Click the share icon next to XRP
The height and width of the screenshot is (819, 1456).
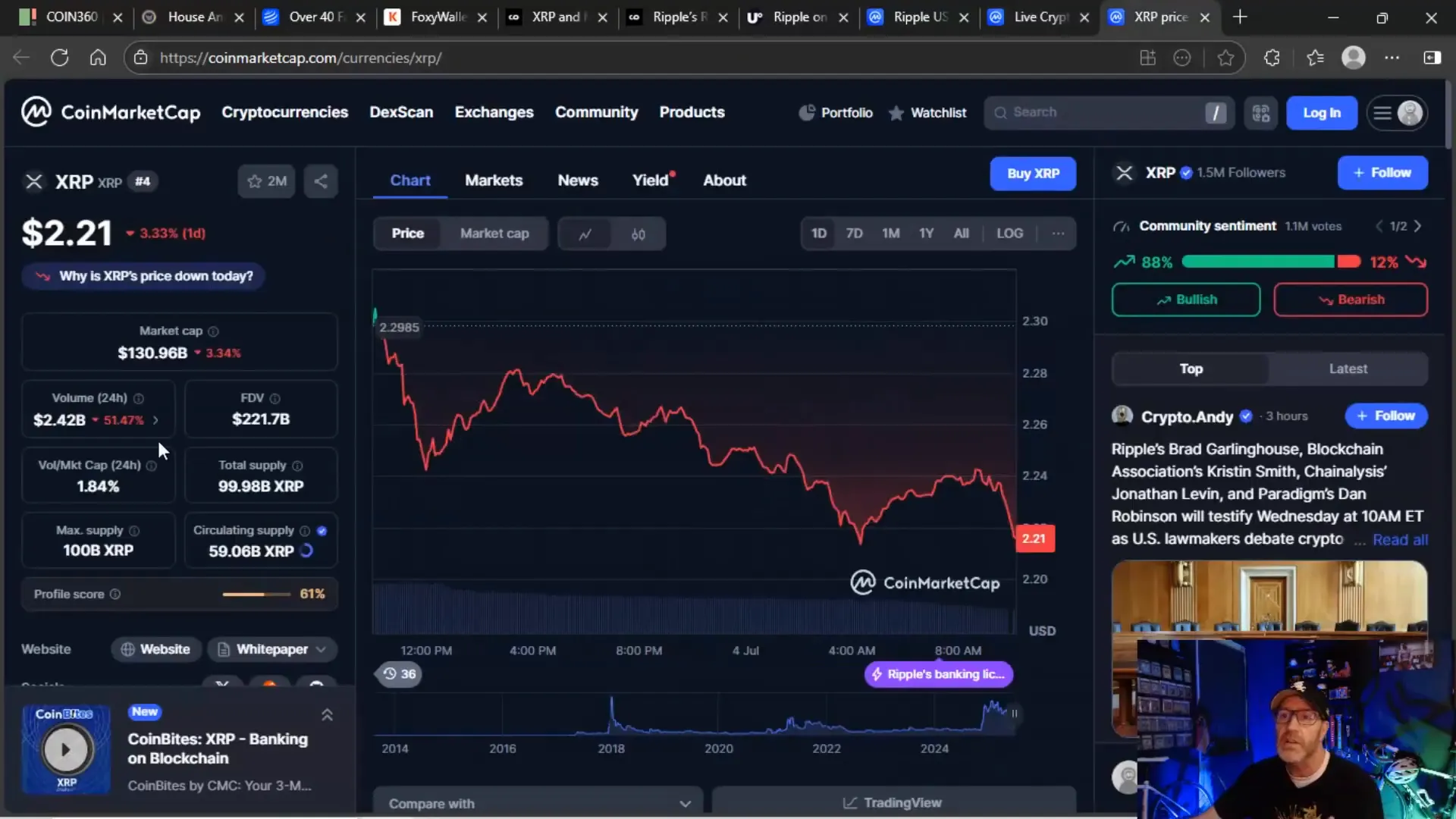(x=321, y=181)
